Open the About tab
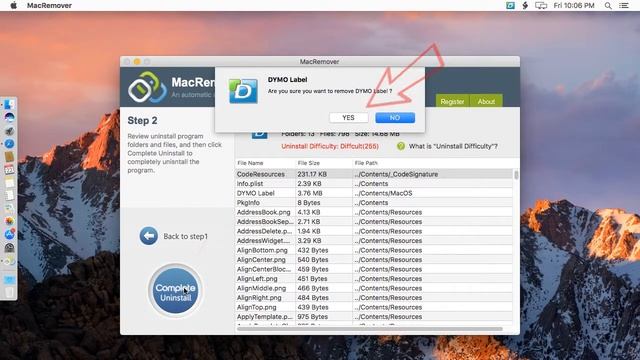Viewport: 640px width, 360px height. point(486,101)
